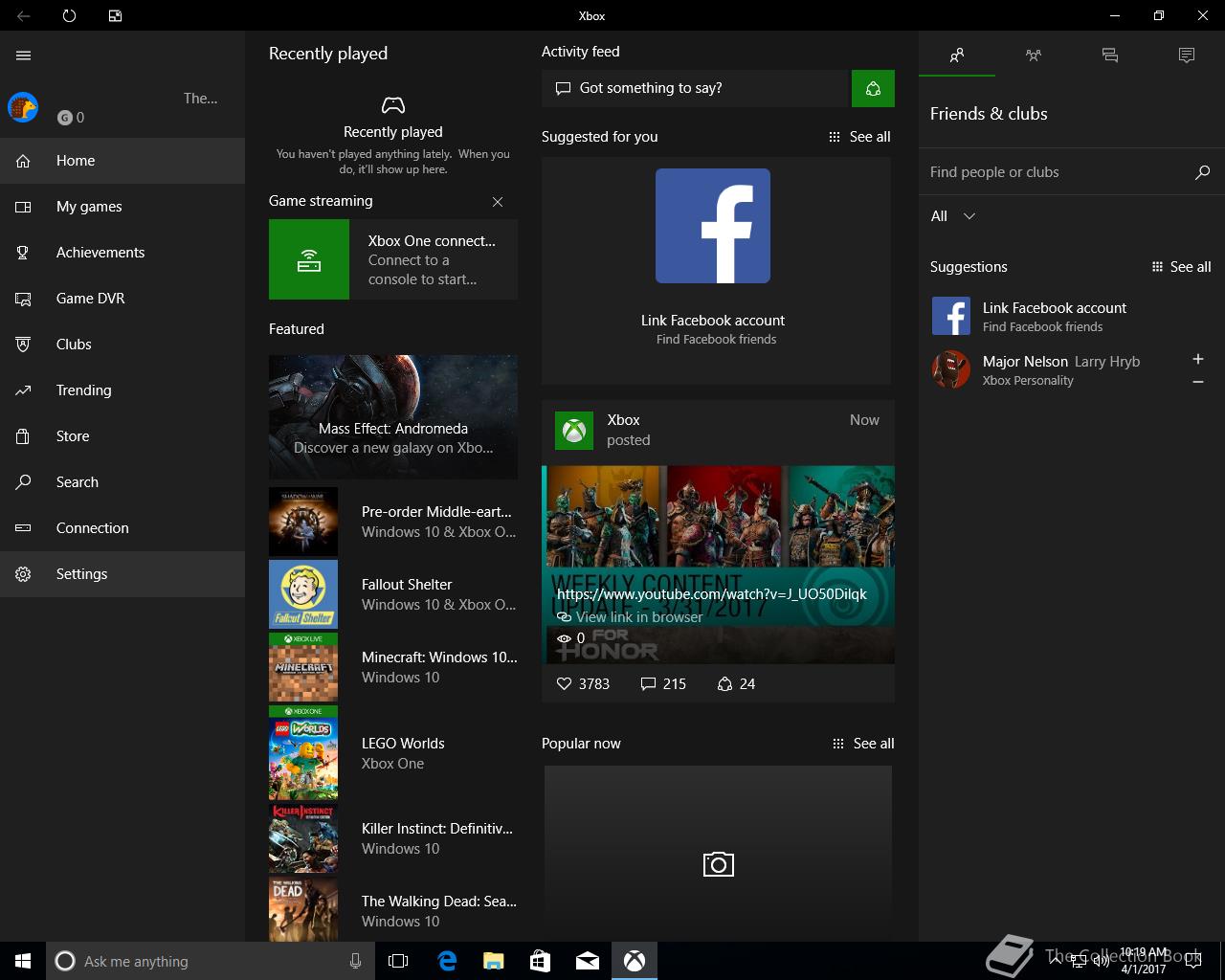
Task: Remove Major Nelson suggestion minus icon
Action: tap(1197, 382)
